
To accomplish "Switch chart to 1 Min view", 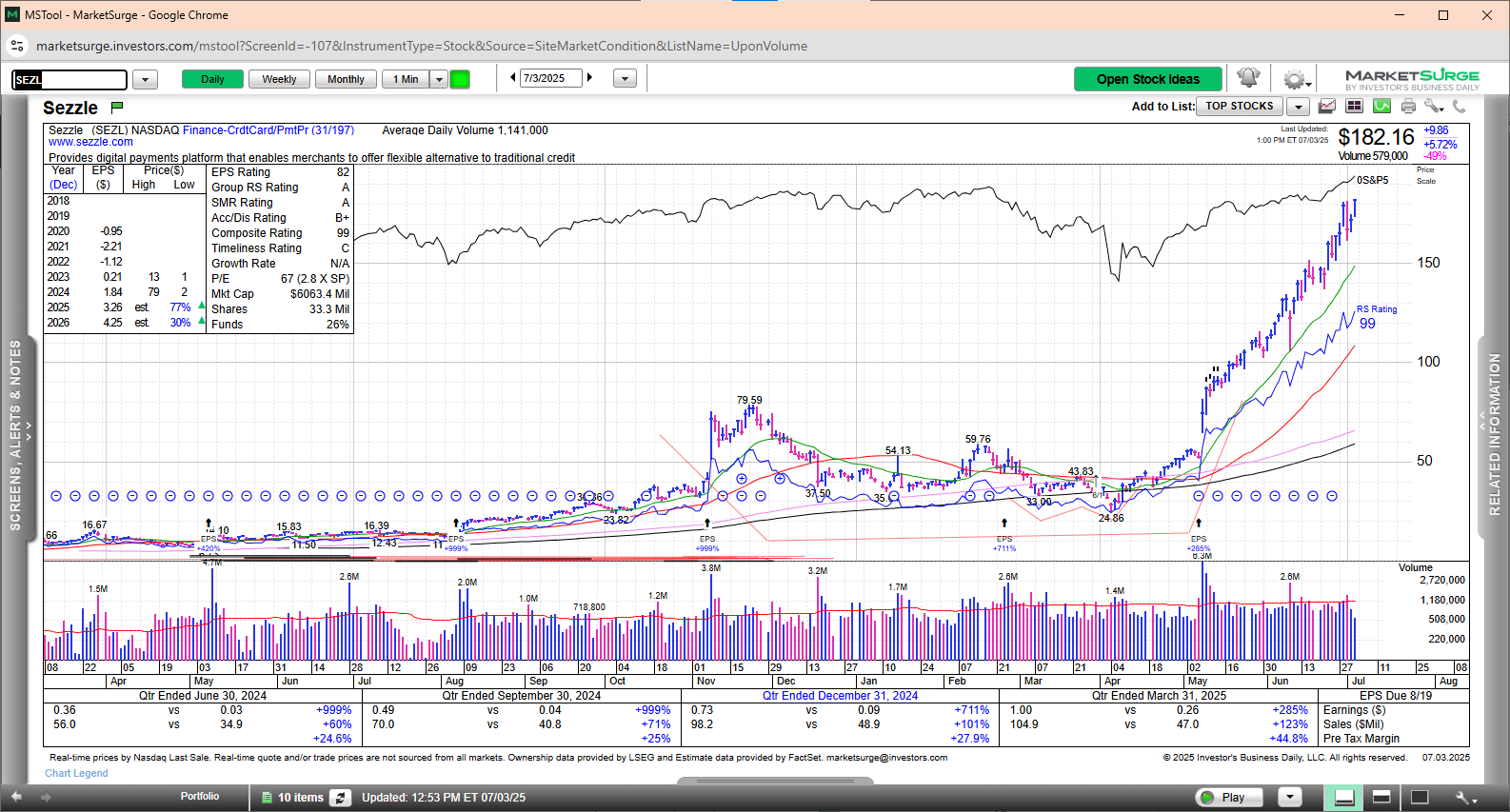I will [x=406, y=79].
